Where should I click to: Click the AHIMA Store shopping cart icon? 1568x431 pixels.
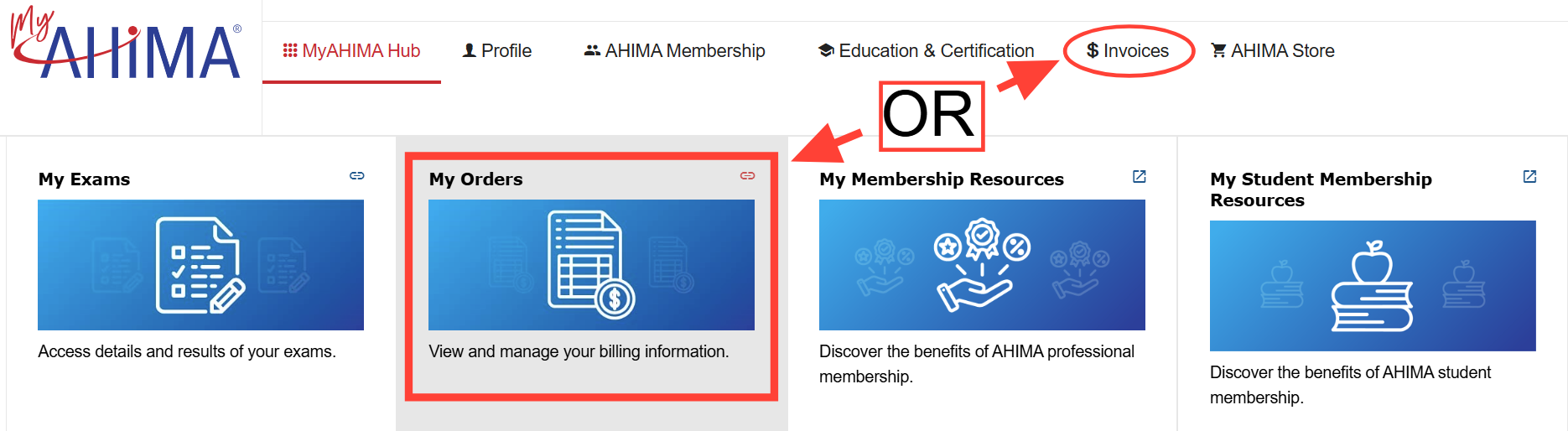pyautogui.click(x=1218, y=50)
